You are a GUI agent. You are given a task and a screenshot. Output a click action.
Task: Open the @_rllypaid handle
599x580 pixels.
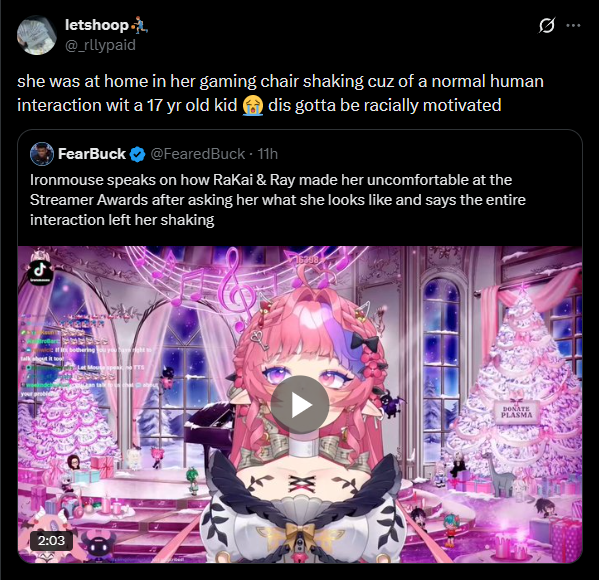coord(100,45)
